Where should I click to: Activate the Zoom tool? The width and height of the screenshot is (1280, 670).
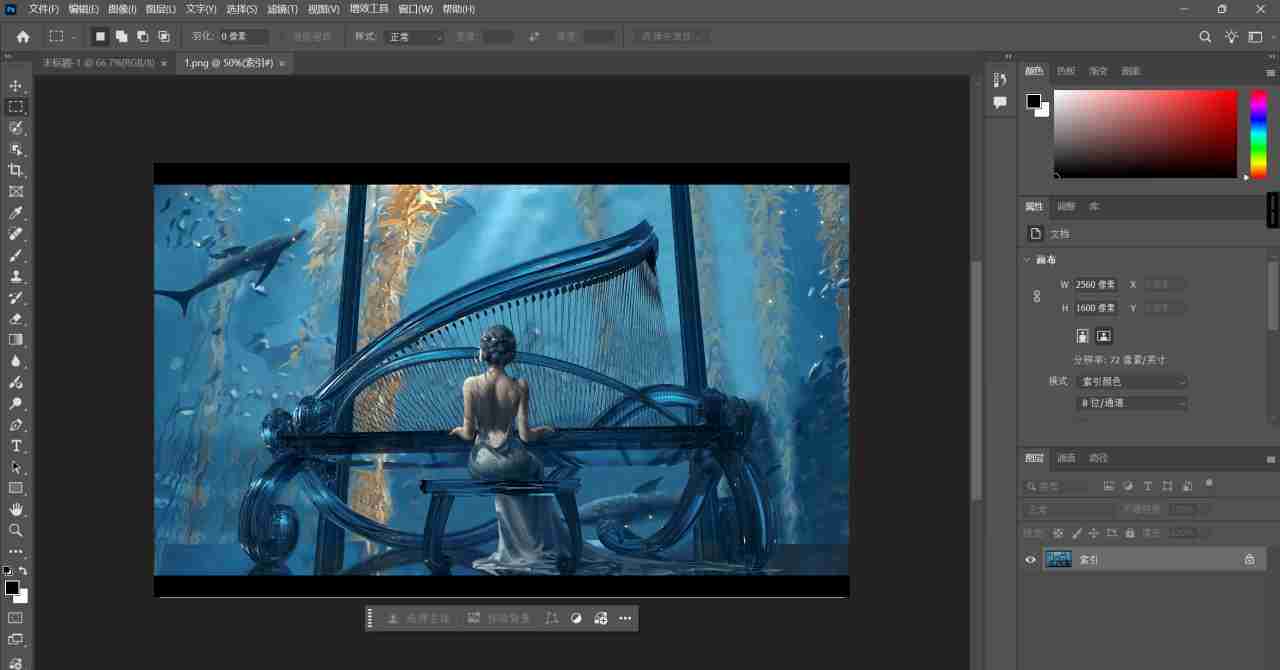tap(16, 530)
